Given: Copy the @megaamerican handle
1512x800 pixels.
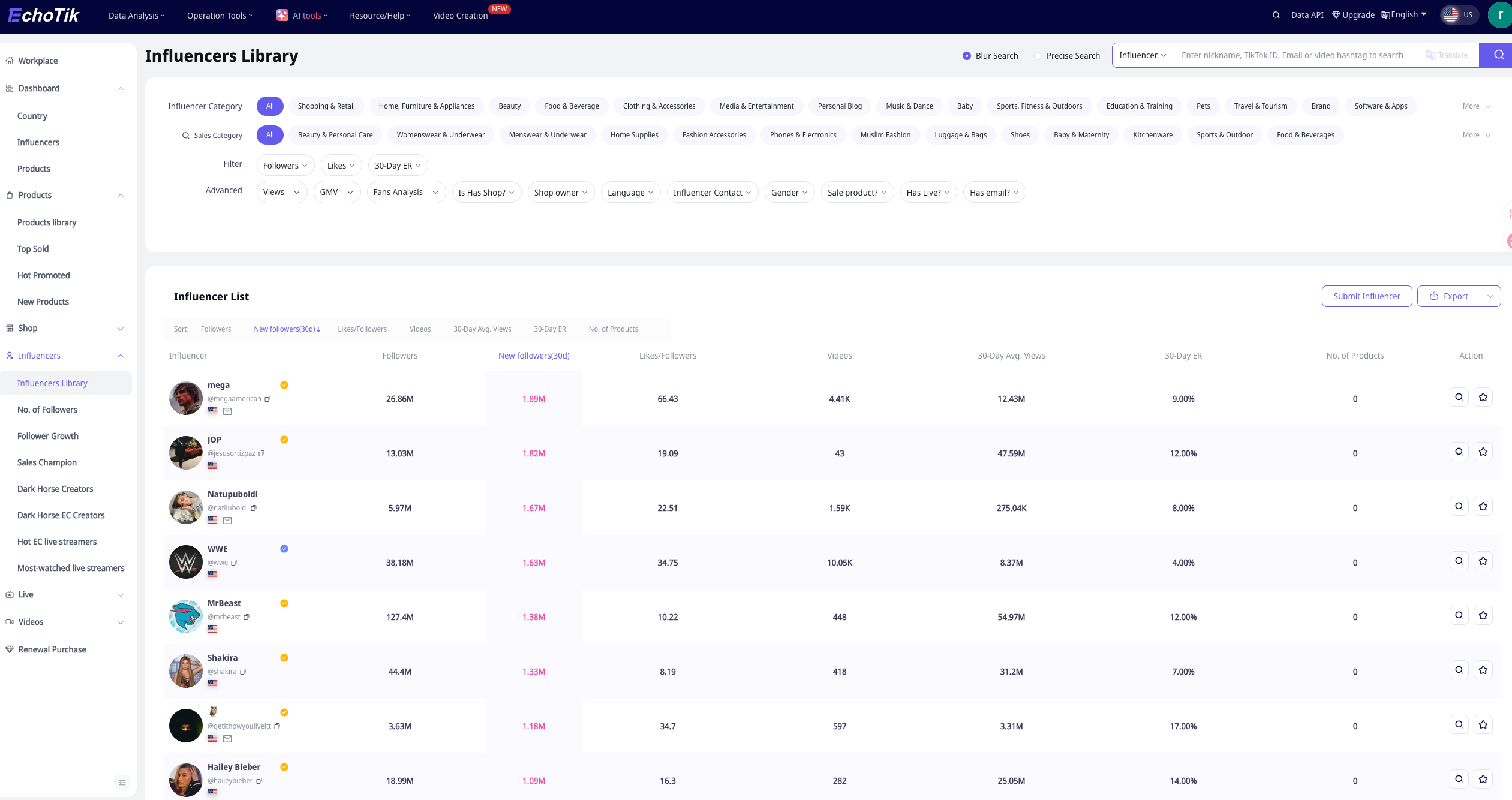Looking at the screenshot, I should tap(267, 399).
